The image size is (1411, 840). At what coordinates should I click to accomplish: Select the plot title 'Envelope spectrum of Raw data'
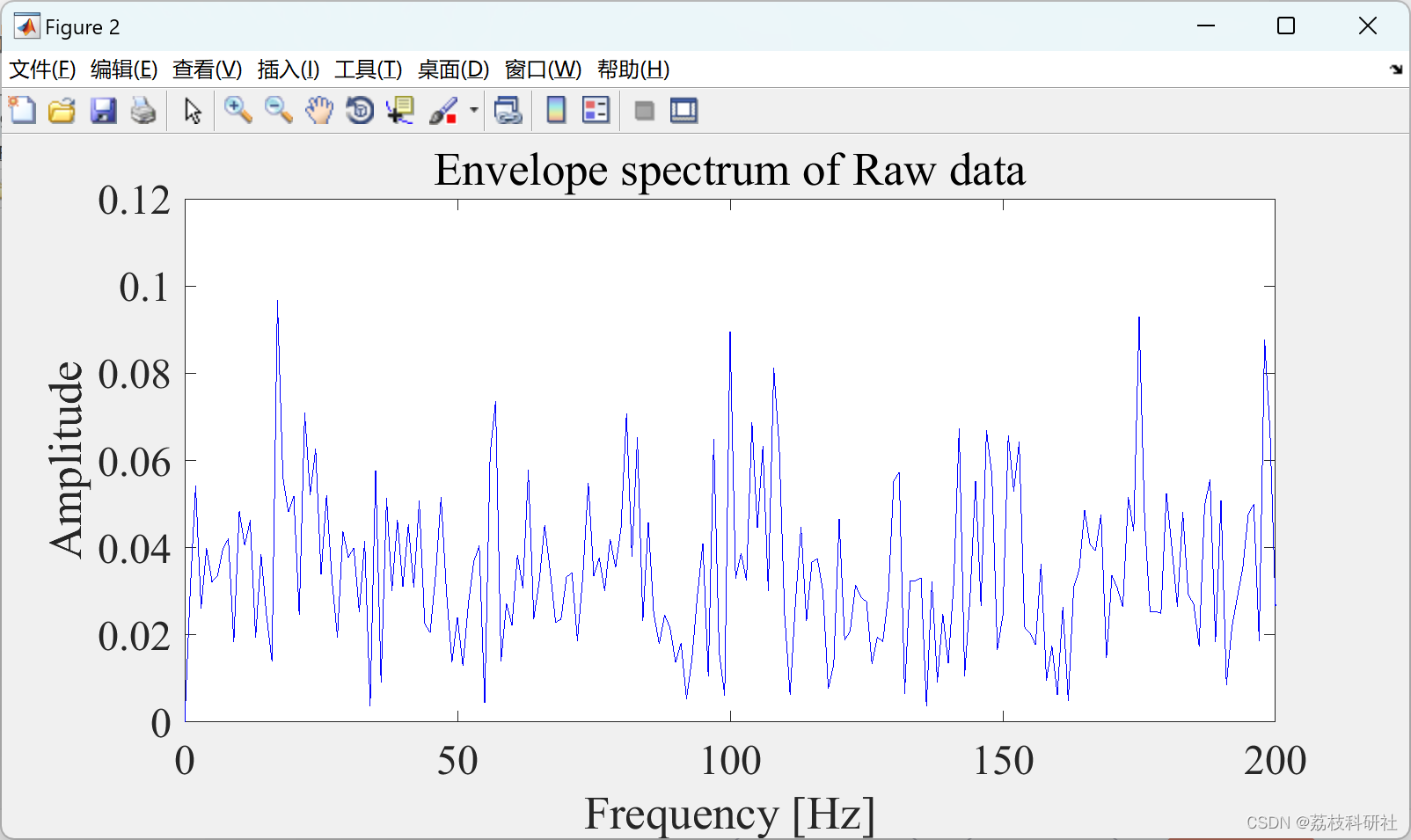729,171
